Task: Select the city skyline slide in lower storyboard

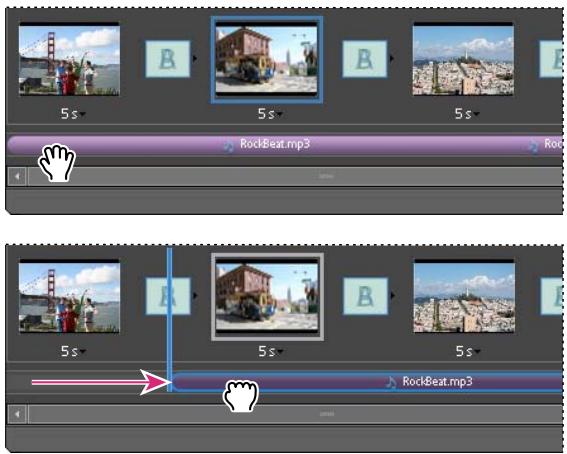Action: point(464,296)
